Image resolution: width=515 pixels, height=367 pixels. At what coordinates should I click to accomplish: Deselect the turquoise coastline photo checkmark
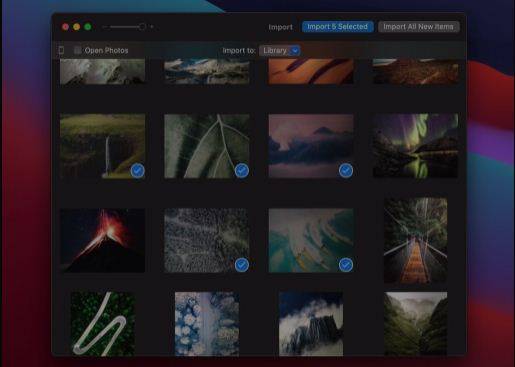[x=346, y=265]
